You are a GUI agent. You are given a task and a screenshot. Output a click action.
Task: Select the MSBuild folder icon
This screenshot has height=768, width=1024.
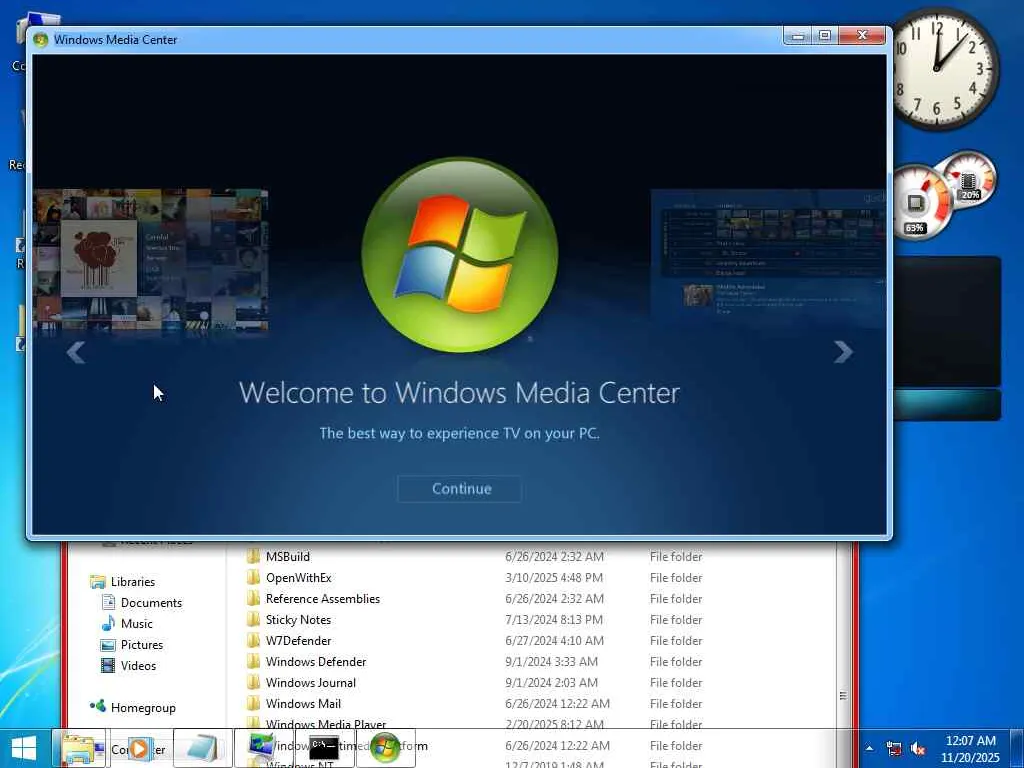tap(253, 556)
